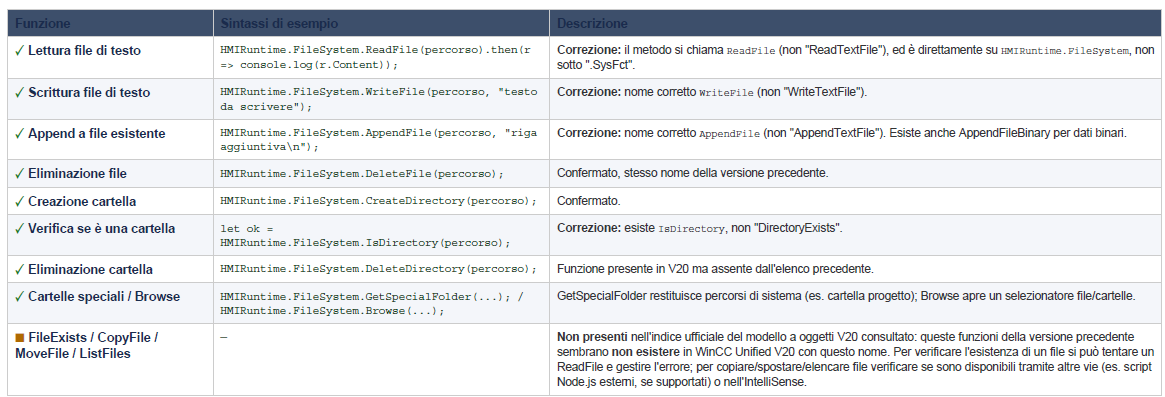
Task: Click the 'Non presenti nell'indice ufficiale' description
Action: pos(856,359)
